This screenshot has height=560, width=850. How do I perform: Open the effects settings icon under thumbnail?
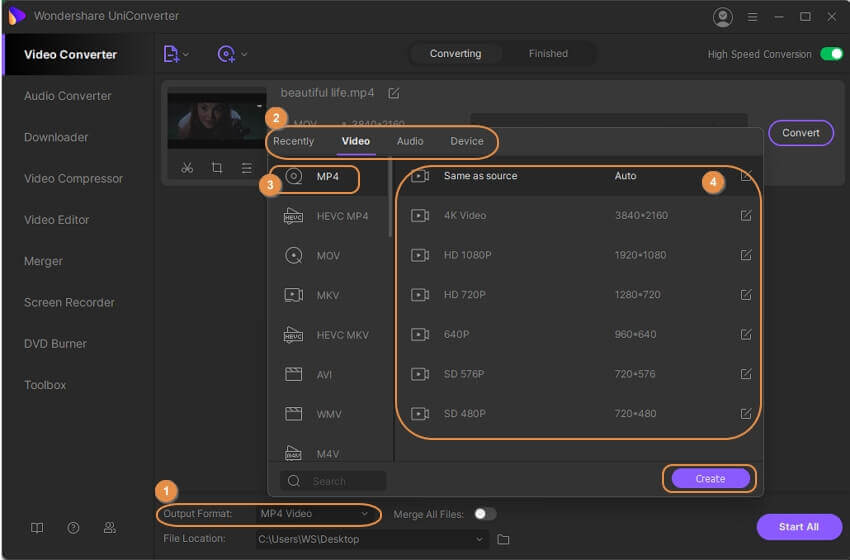pyautogui.click(x=247, y=168)
